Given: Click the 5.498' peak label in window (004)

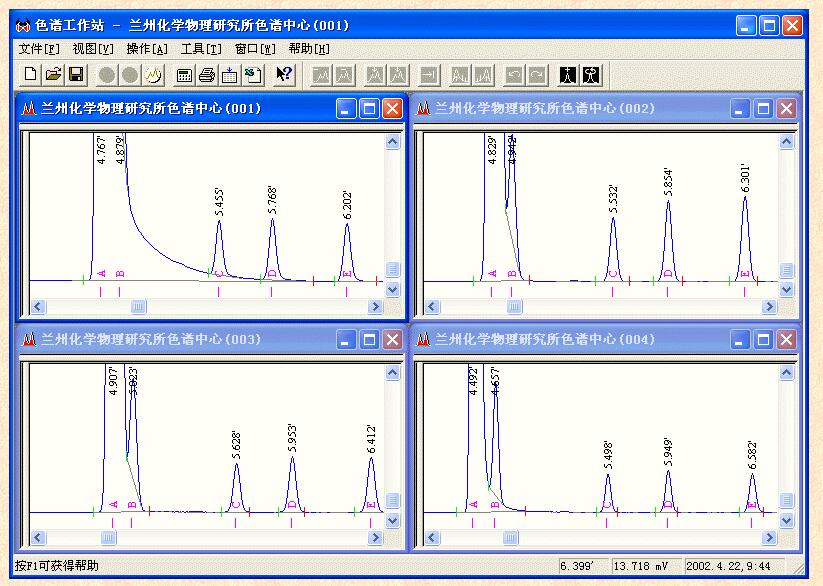Looking at the screenshot, I should click(x=608, y=455).
